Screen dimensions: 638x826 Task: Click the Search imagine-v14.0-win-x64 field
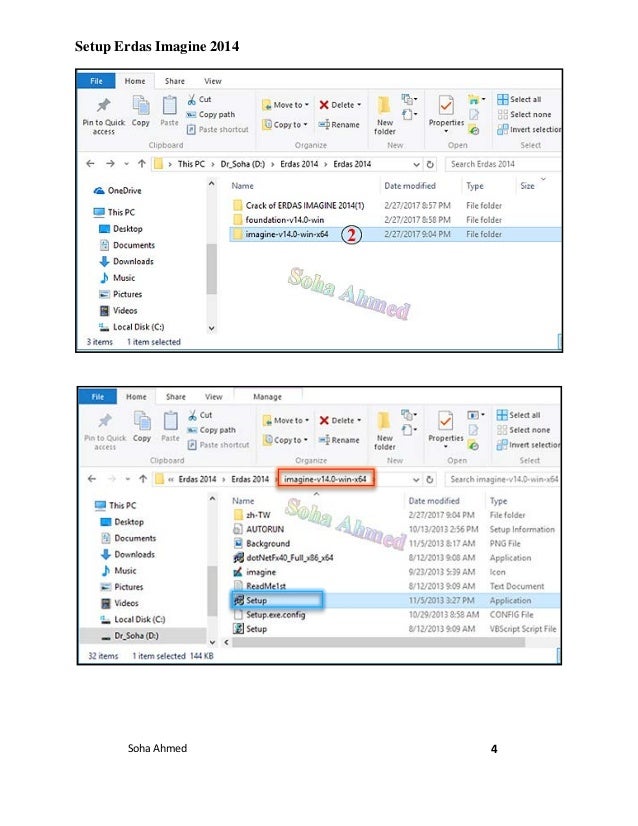(503, 479)
